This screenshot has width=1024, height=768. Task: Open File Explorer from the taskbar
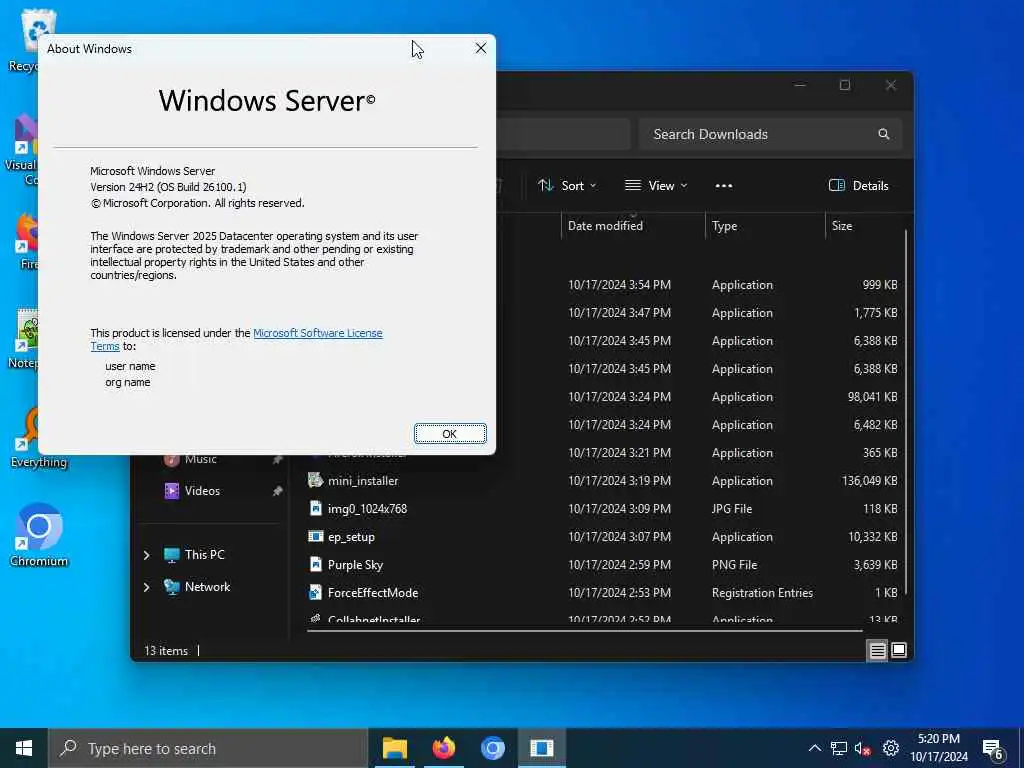(394, 748)
